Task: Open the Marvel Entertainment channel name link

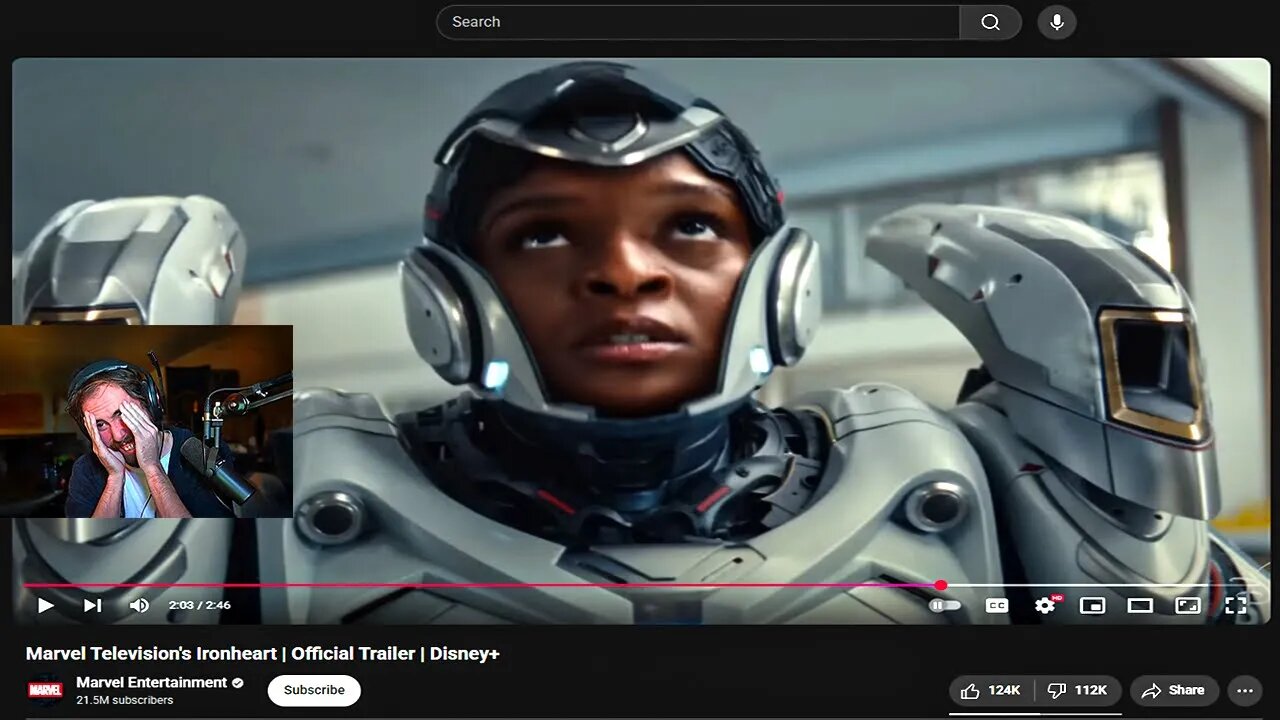Action: [152, 682]
